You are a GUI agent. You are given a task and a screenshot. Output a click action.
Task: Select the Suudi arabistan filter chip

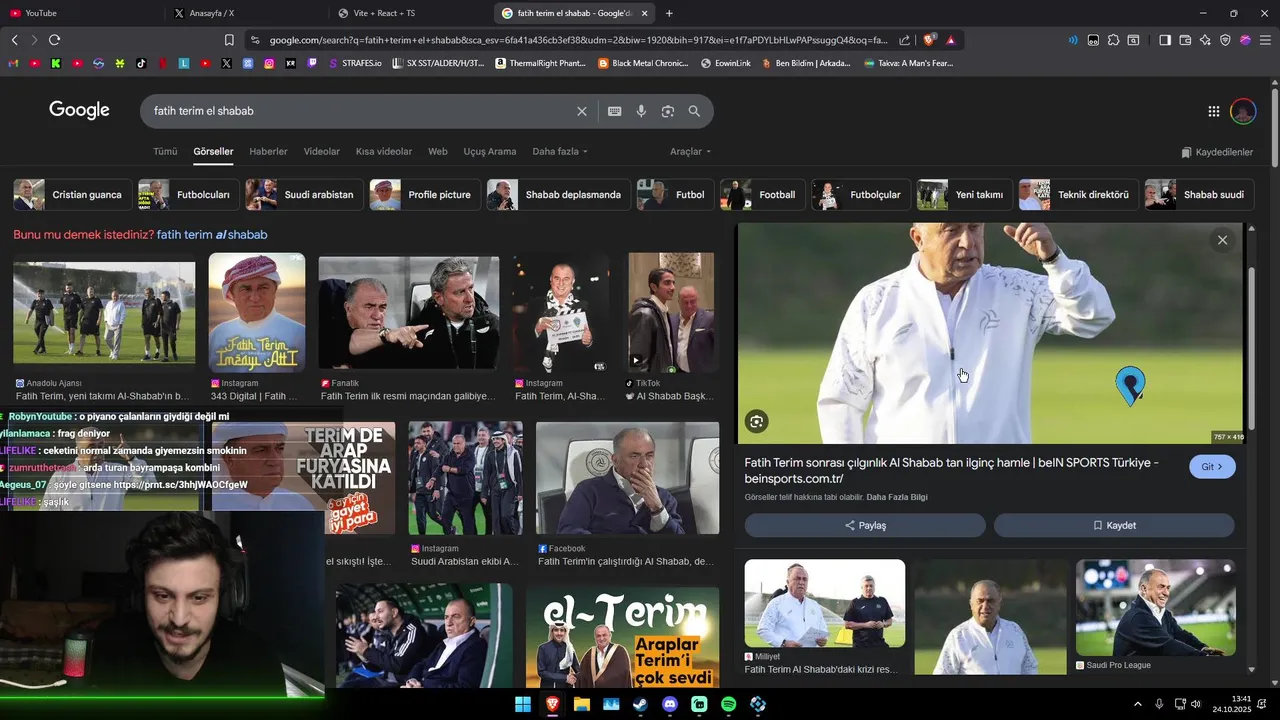pyautogui.click(x=304, y=195)
